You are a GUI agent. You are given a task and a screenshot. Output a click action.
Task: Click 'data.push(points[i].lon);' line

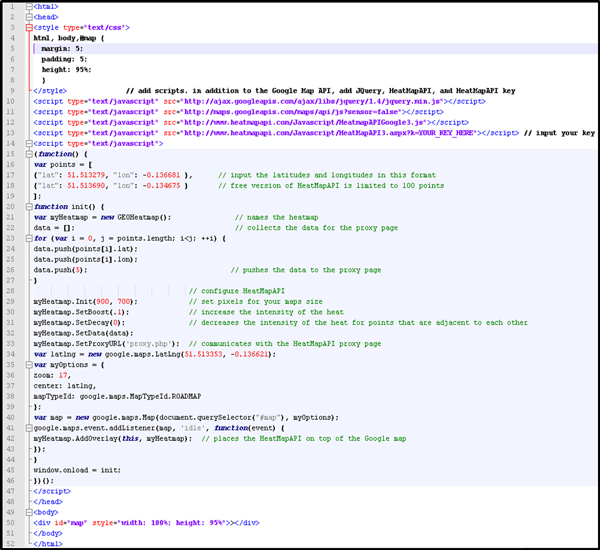(x=86, y=259)
